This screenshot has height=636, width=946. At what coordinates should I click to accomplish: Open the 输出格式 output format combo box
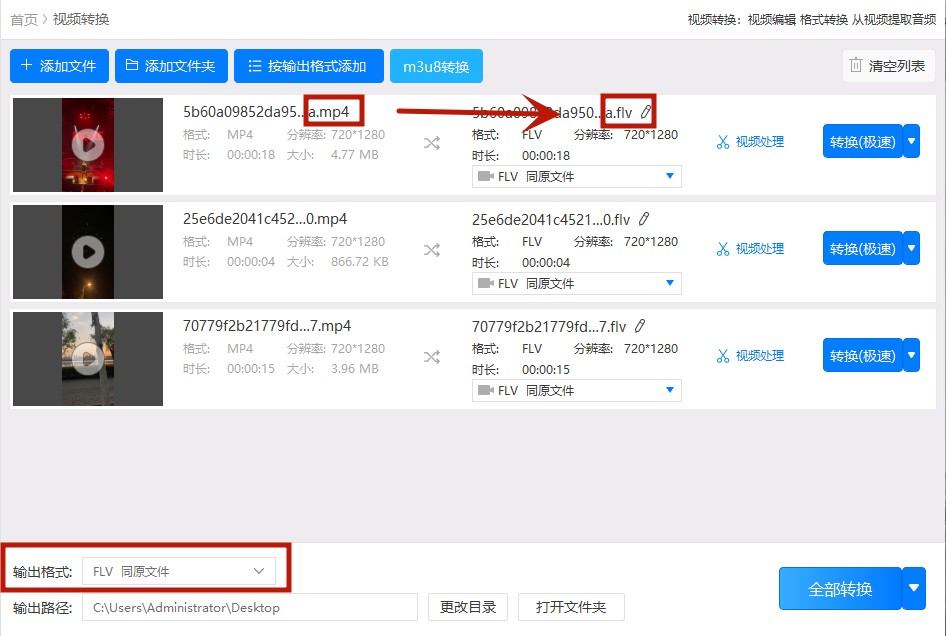coord(180,570)
